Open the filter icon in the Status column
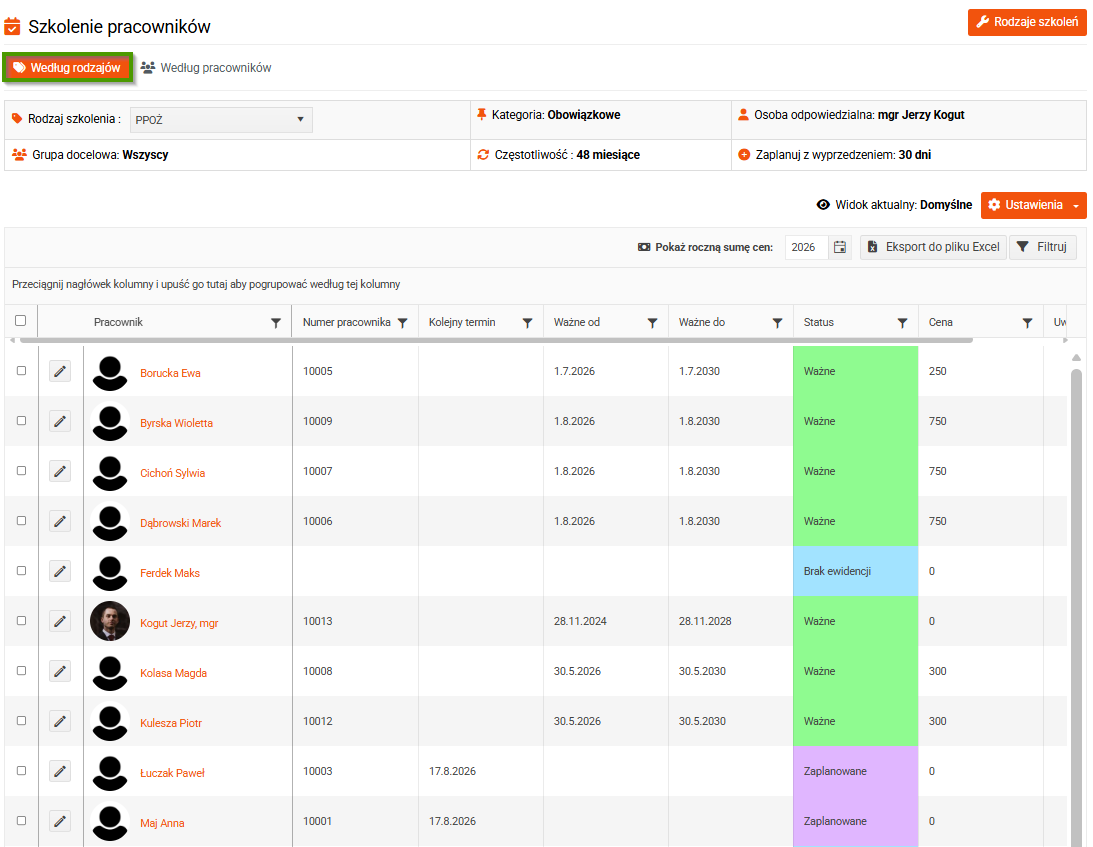Image resolution: width=1093 pixels, height=847 pixels. click(902, 323)
